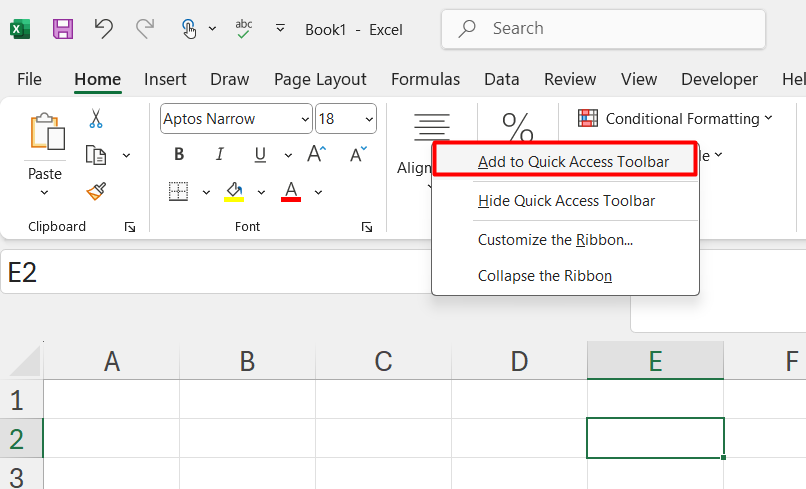Click the active cell E2
Image resolution: width=806 pixels, height=489 pixels.
655,438
